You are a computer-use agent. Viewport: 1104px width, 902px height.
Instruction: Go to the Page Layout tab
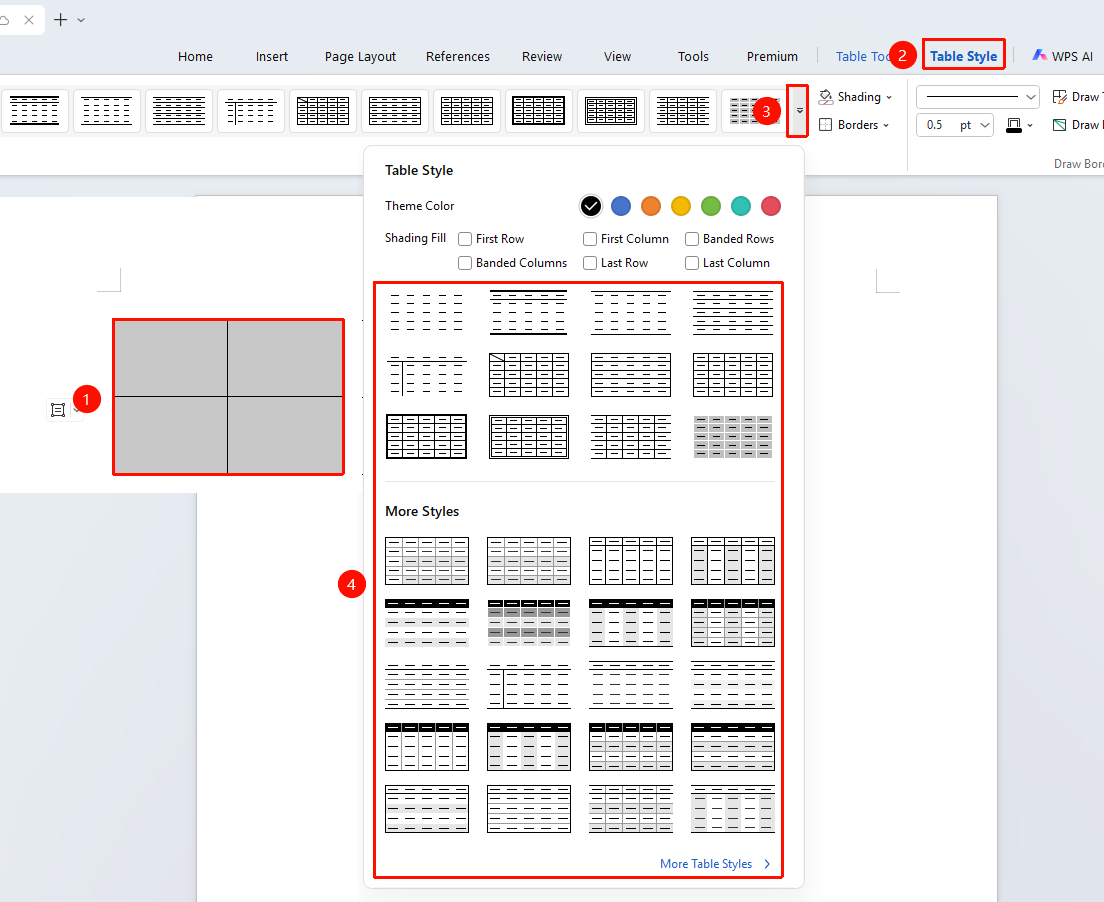click(x=360, y=56)
